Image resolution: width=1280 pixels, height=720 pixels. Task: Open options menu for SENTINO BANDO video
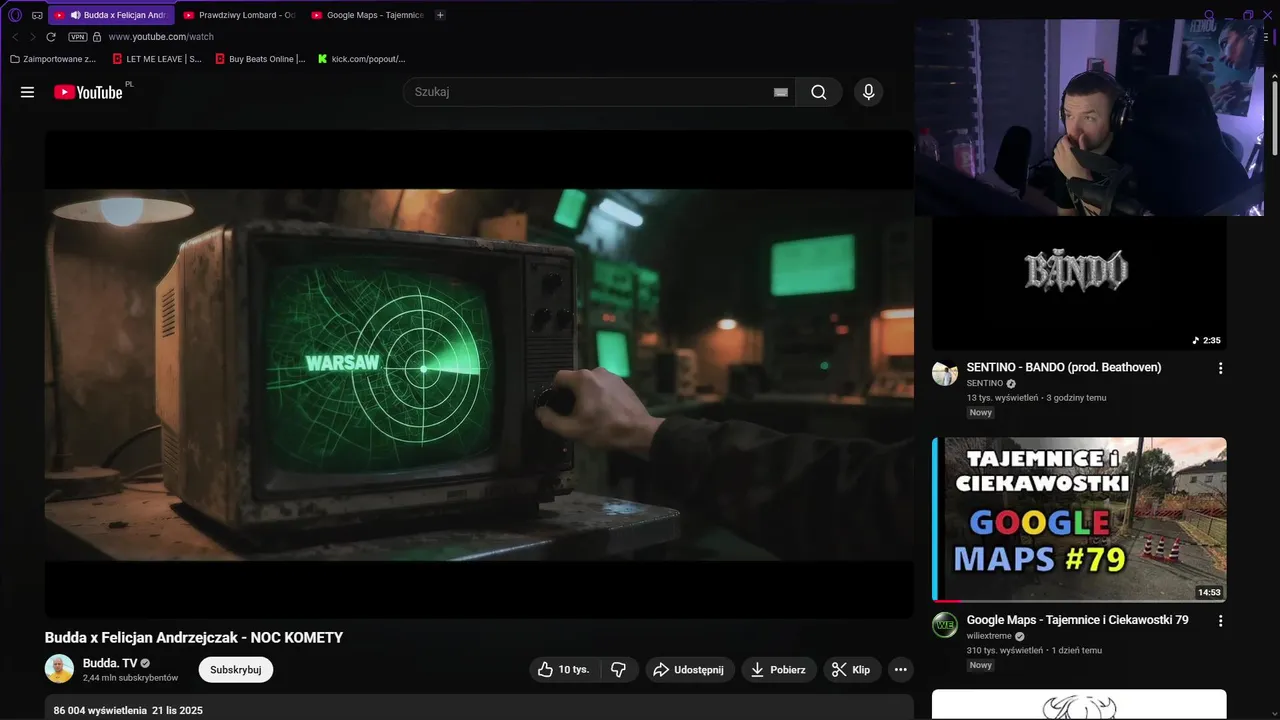1220,369
